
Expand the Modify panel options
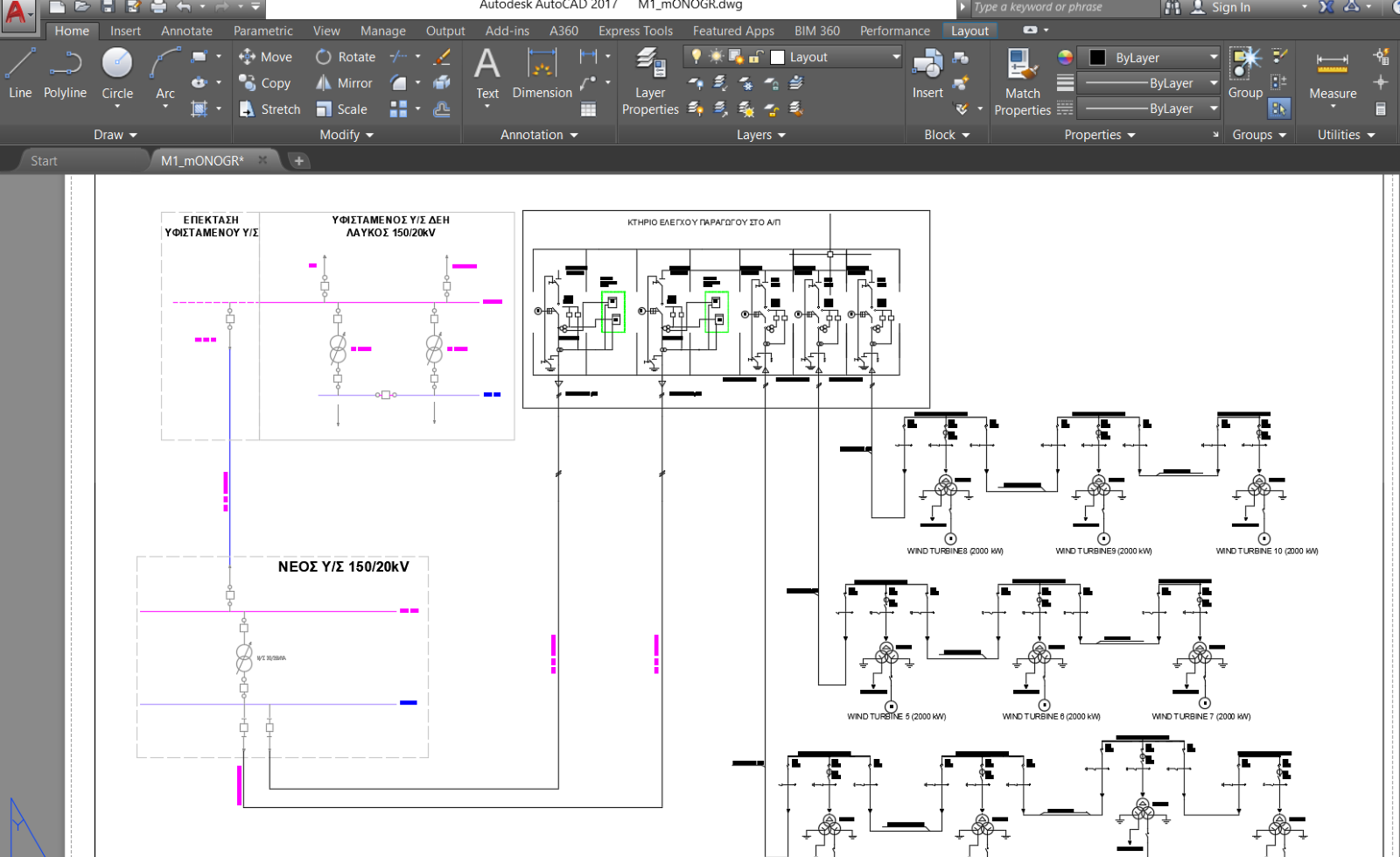click(346, 135)
